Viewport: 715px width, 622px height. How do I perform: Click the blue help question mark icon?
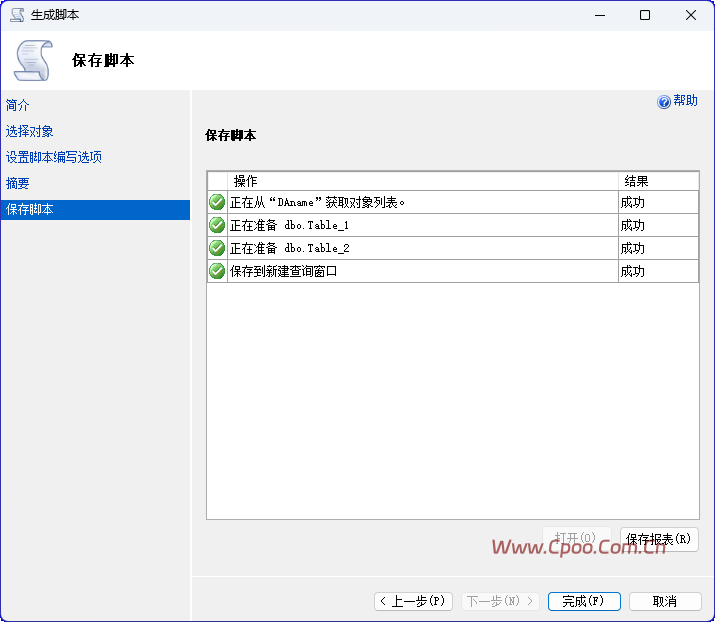[663, 101]
